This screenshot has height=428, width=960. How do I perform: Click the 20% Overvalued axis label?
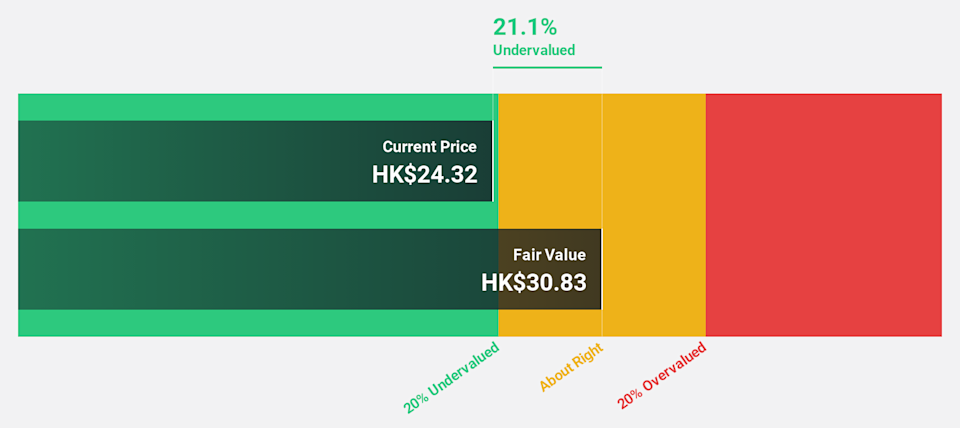tap(662, 375)
